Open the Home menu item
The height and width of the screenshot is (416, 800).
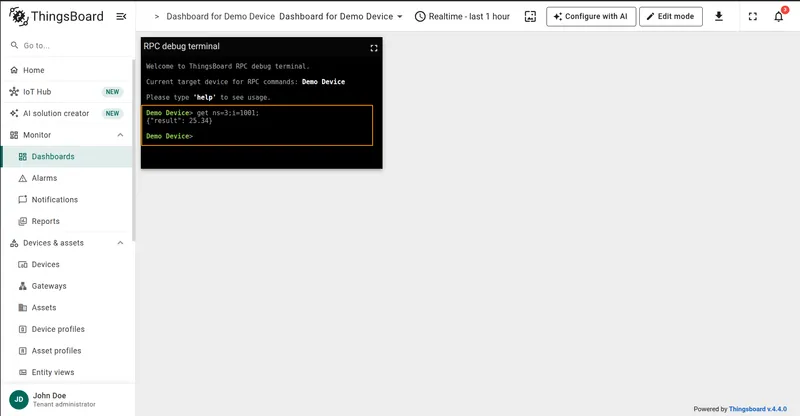coord(67,70)
